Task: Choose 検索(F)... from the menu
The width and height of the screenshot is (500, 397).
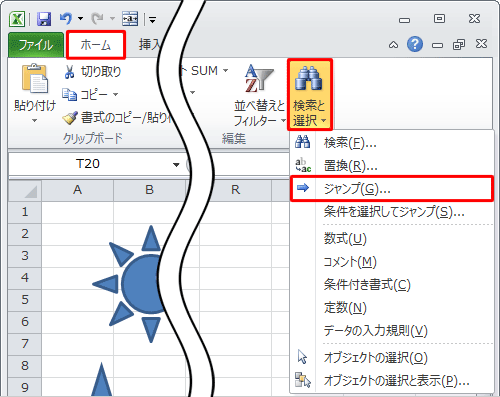Action: click(392, 143)
